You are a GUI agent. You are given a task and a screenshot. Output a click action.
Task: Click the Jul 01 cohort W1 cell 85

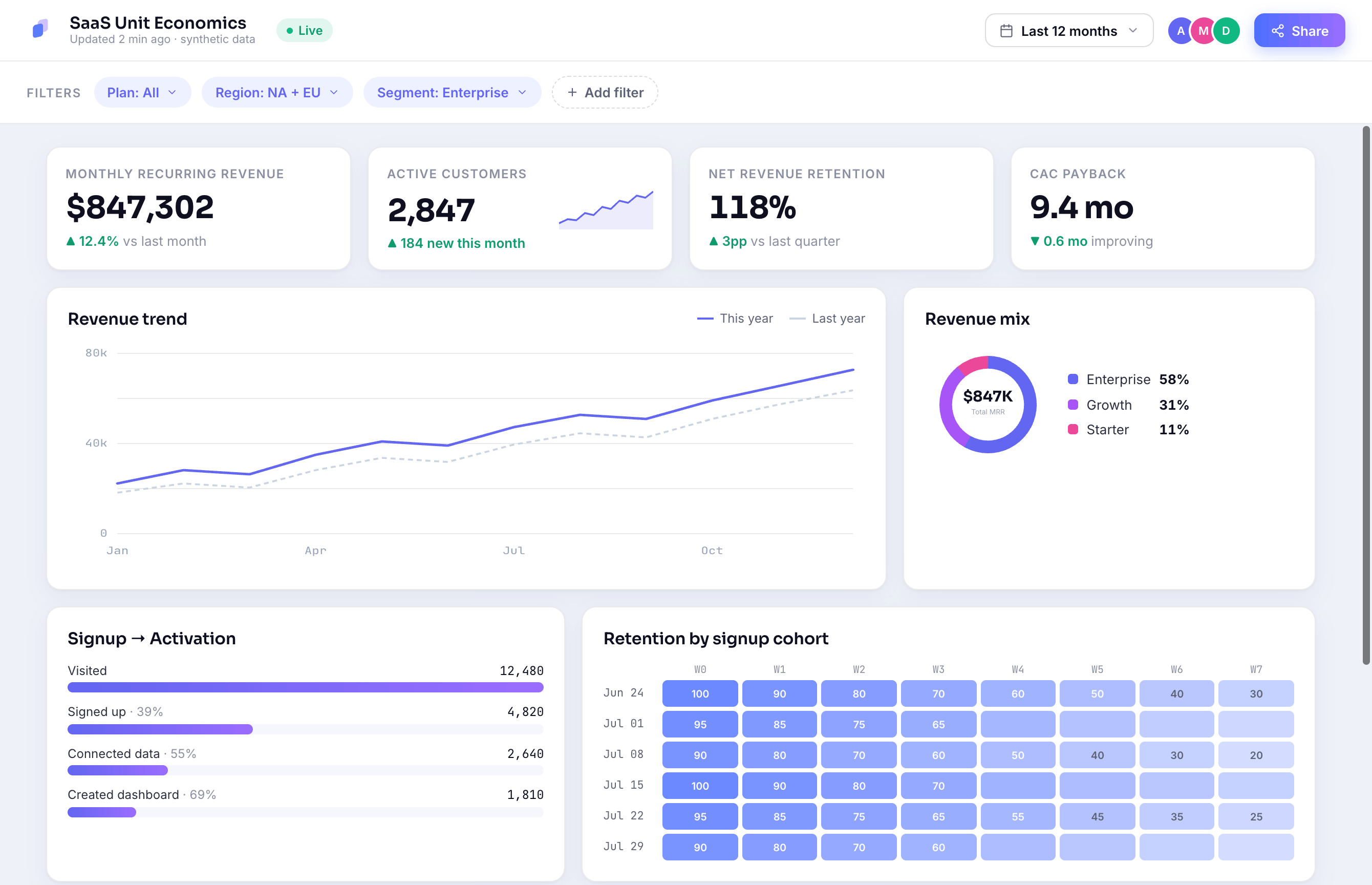[x=779, y=725]
